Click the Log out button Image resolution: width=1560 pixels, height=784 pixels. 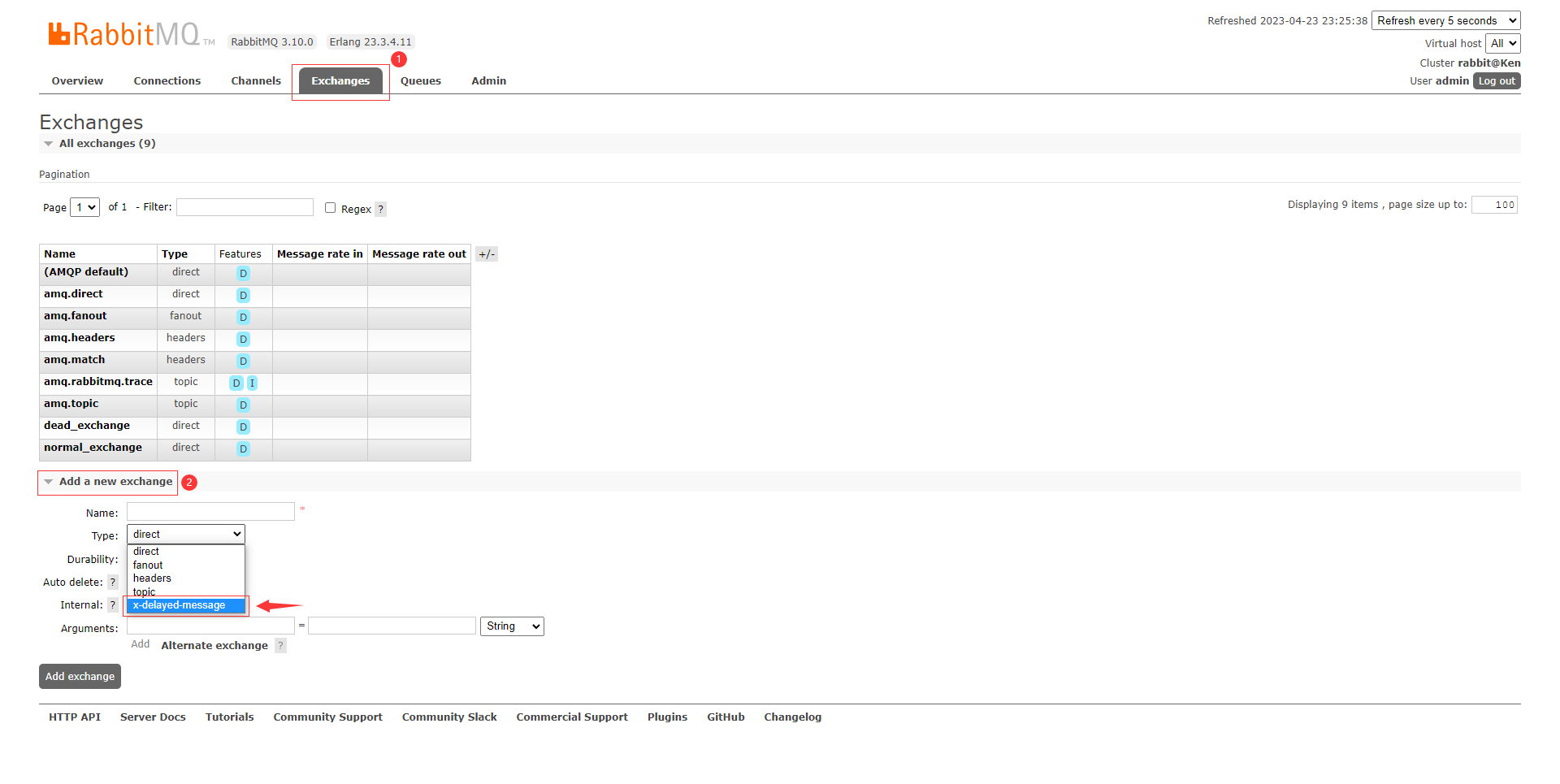coord(1497,81)
